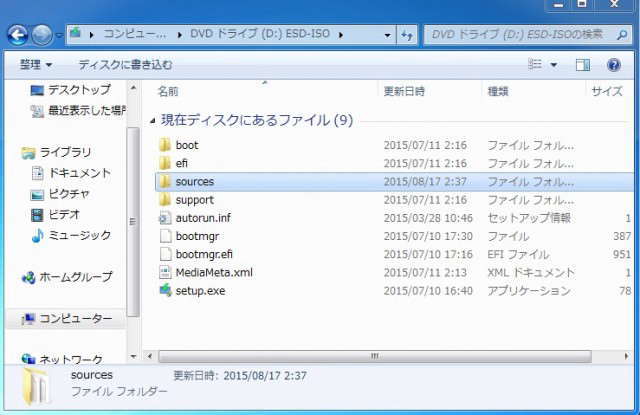This screenshot has width=640, height=415.
Task: Open Help with the question mark icon
Action: click(614, 64)
